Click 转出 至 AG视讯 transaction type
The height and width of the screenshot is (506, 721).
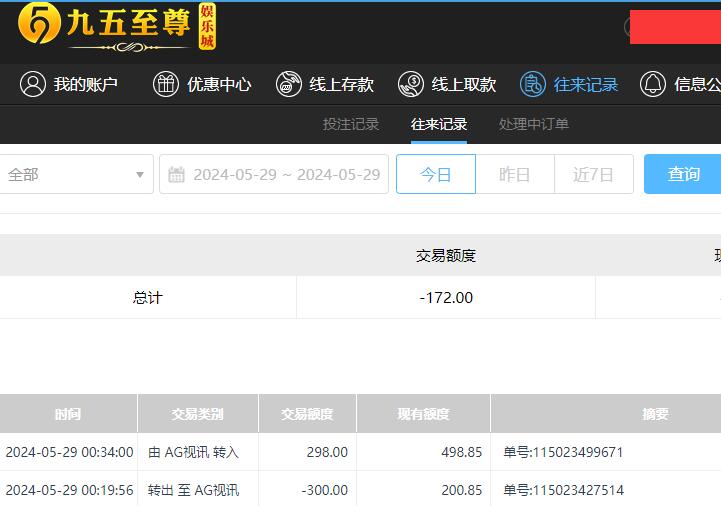[x=194, y=490]
